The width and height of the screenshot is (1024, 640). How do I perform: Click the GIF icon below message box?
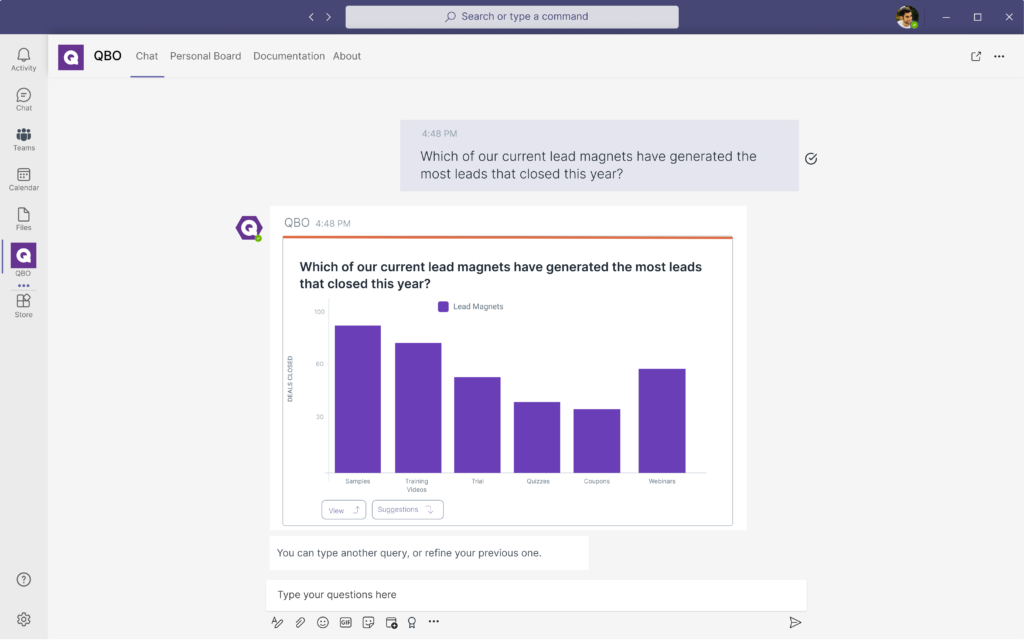point(346,622)
